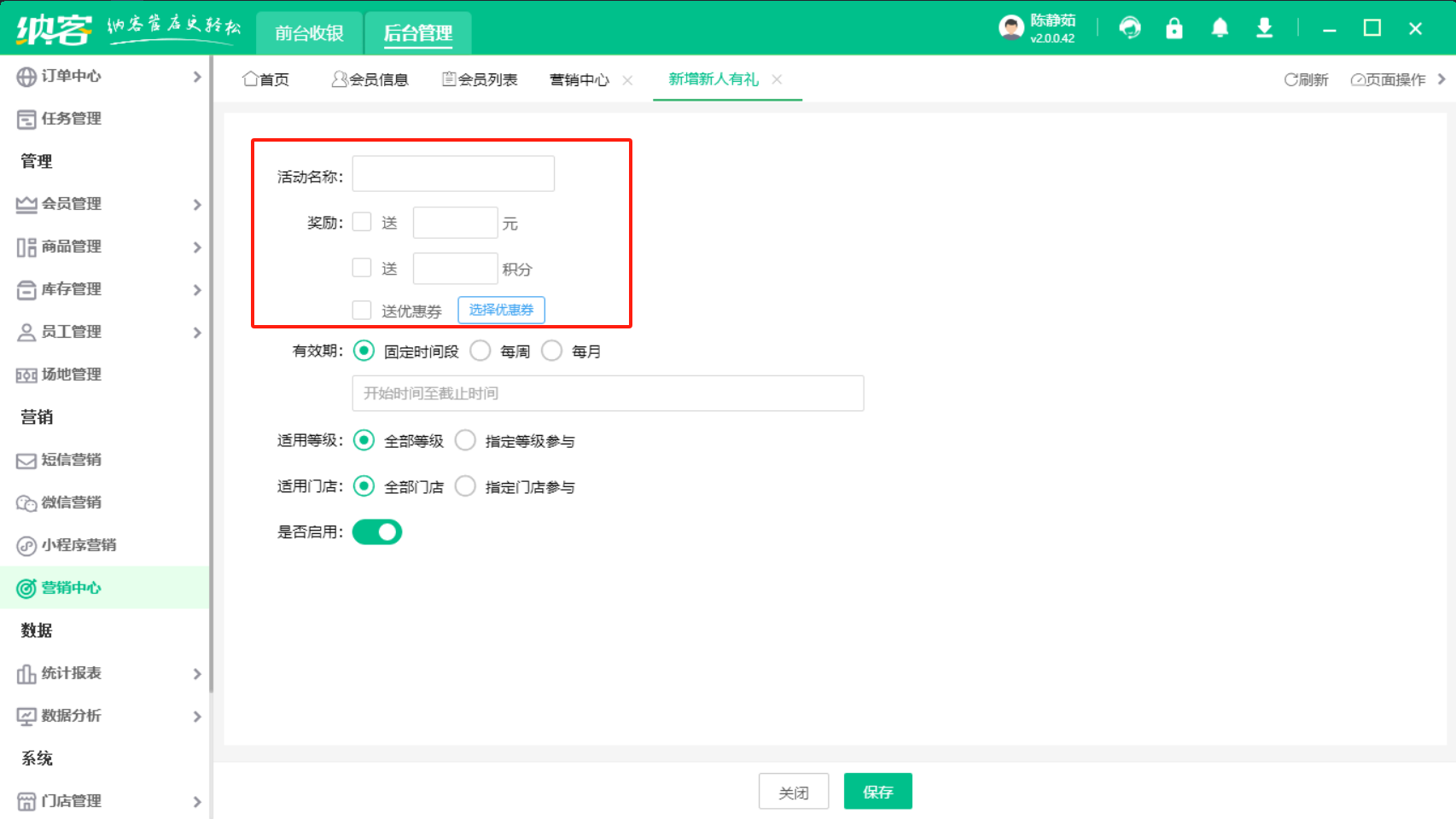This screenshot has width=1456, height=819.
Task: Switch to the 会员列表 tab
Action: click(480, 79)
